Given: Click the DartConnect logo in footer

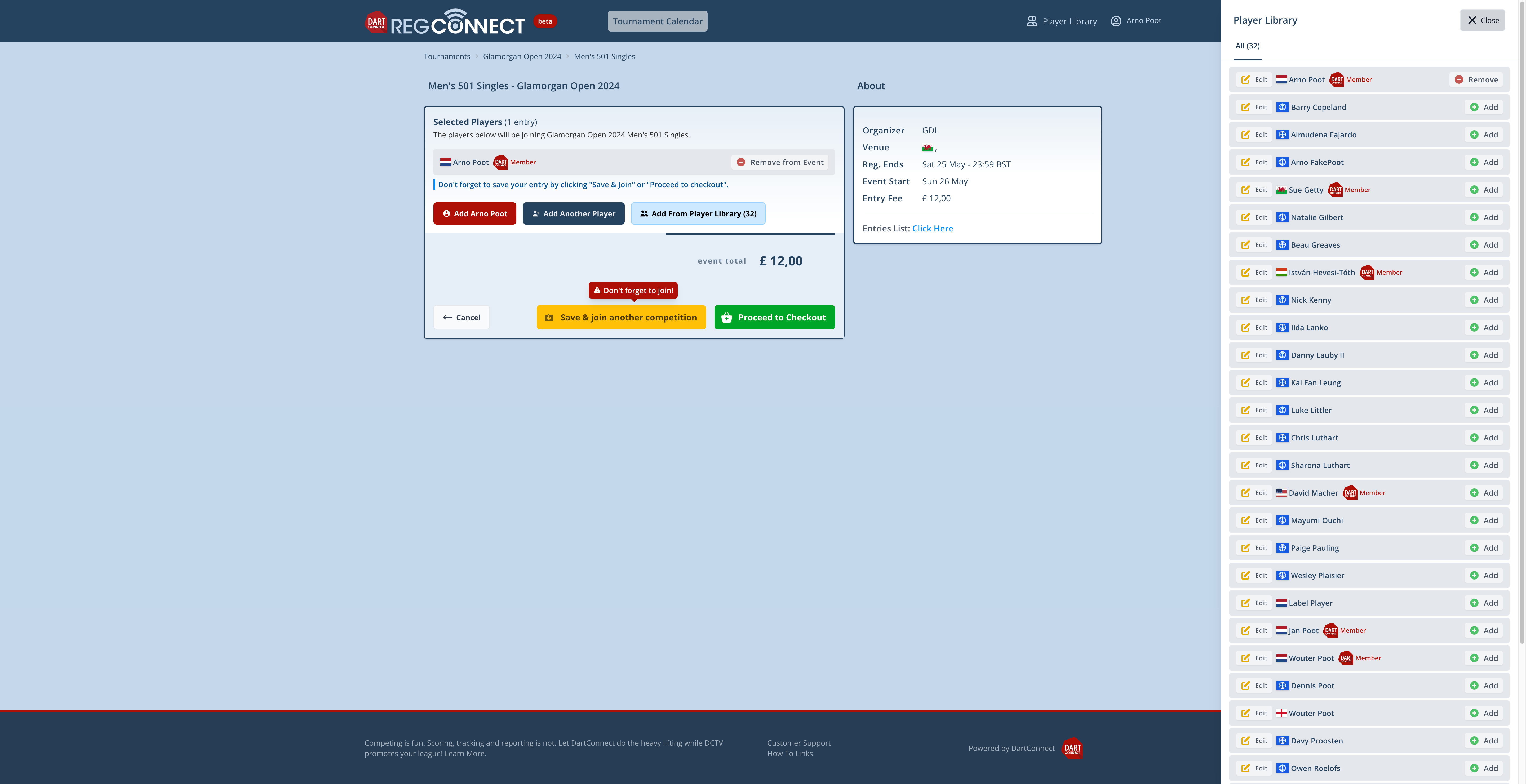Looking at the screenshot, I should pos(1072,748).
